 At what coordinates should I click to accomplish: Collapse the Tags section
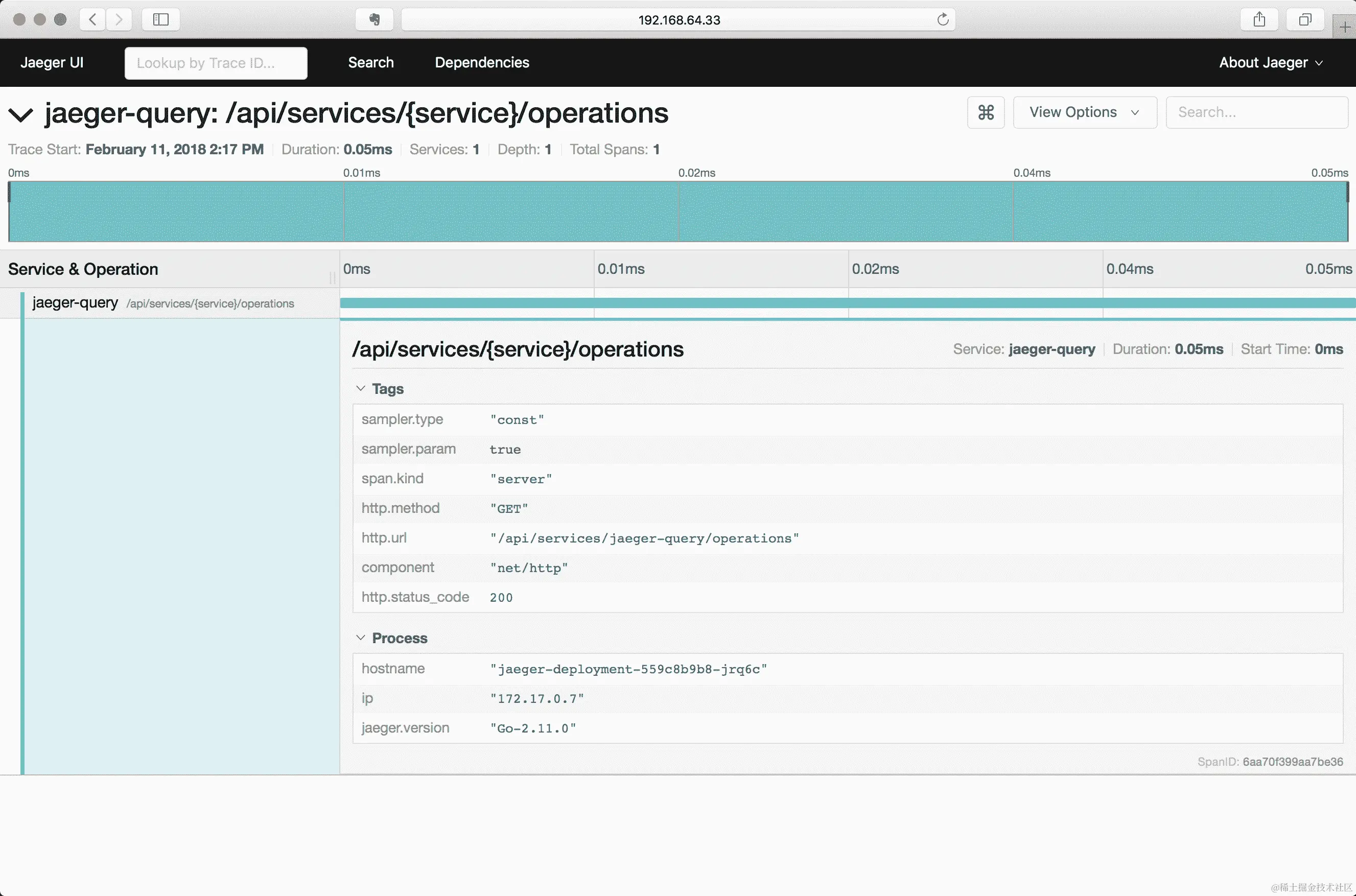(361, 389)
